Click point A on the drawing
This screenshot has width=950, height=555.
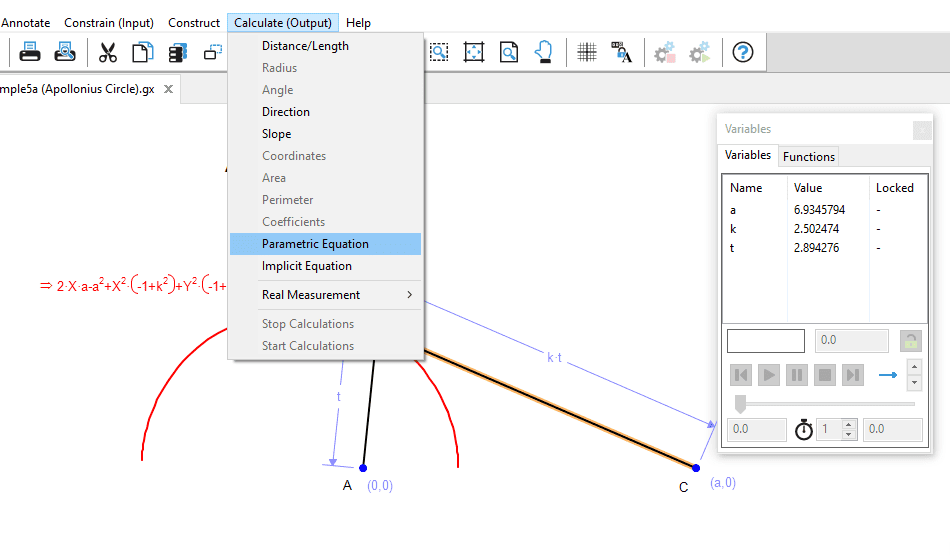(363, 468)
